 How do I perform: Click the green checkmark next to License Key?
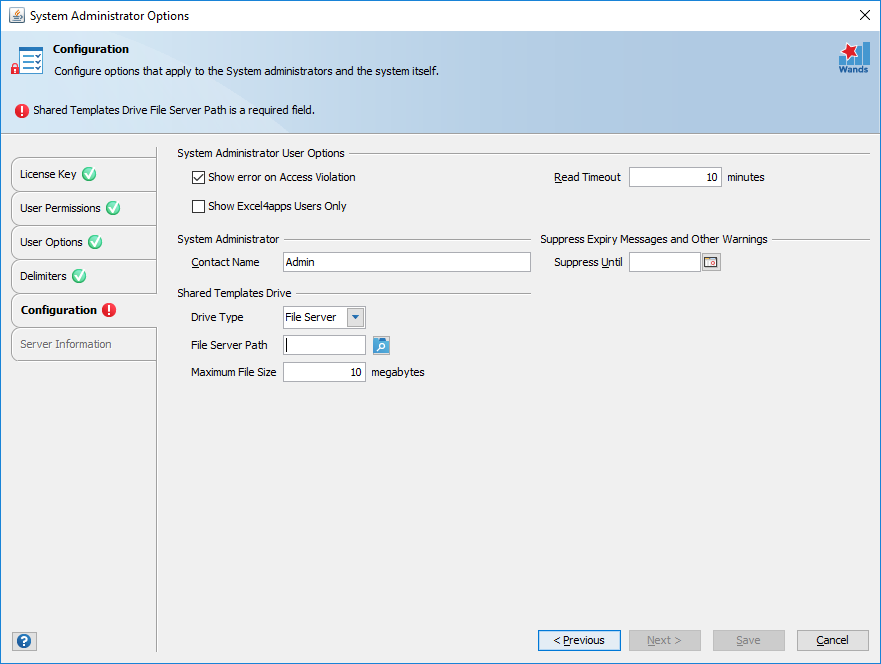coord(89,174)
